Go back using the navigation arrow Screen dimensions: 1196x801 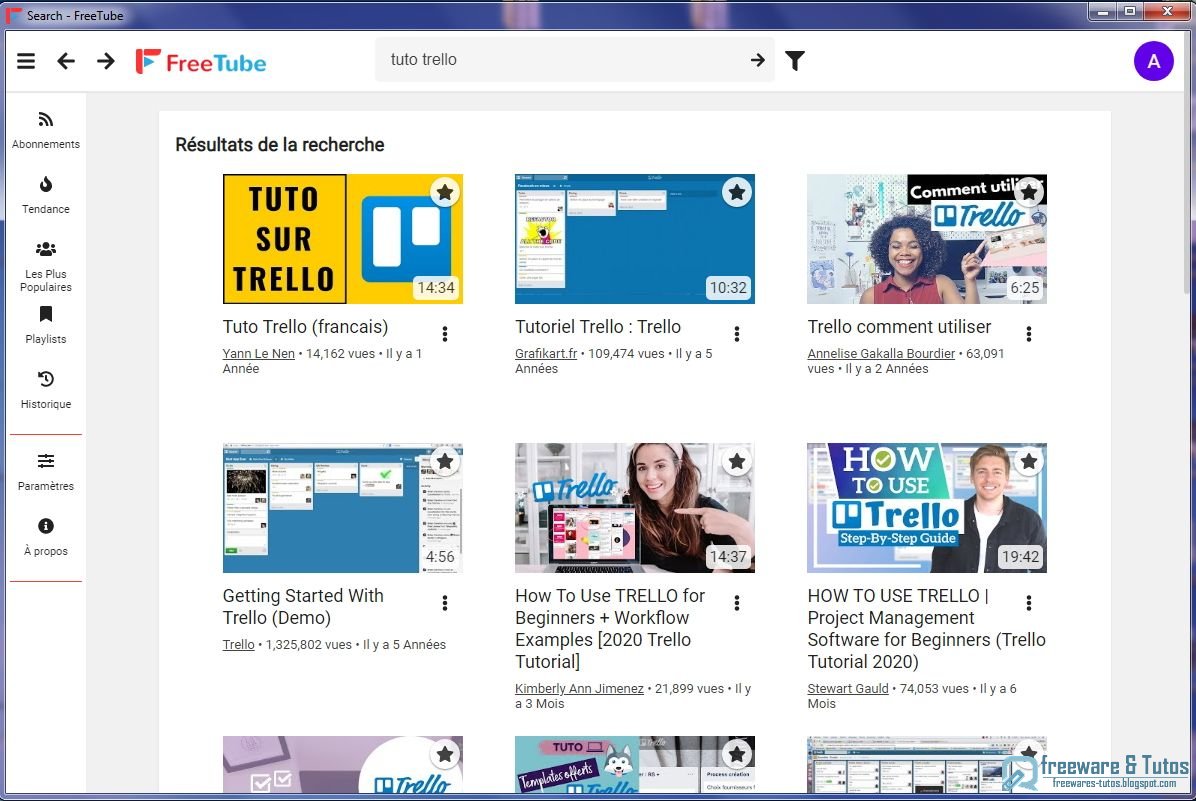click(66, 61)
